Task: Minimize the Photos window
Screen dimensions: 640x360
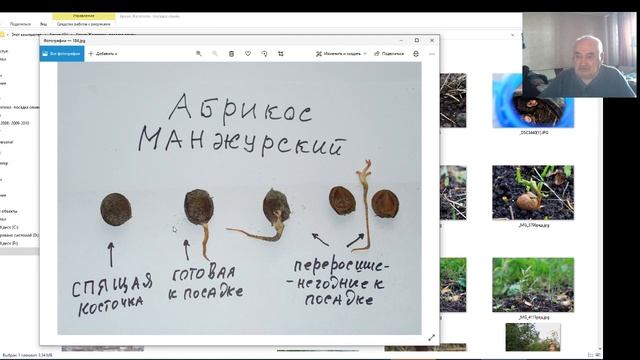Action: click(x=401, y=40)
